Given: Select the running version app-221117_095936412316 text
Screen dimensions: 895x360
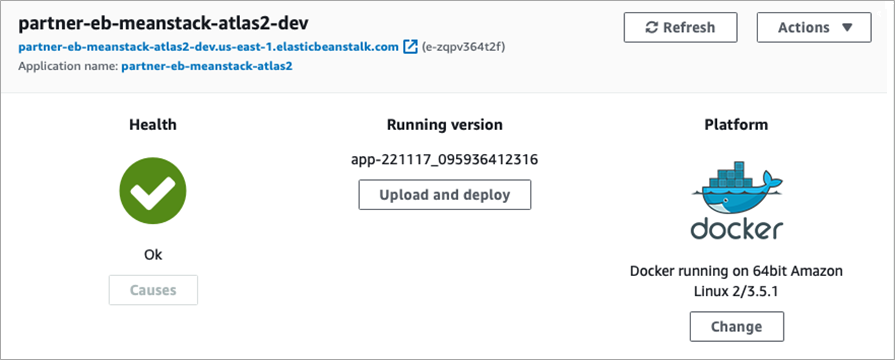Looking at the screenshot, I should 445,159.
